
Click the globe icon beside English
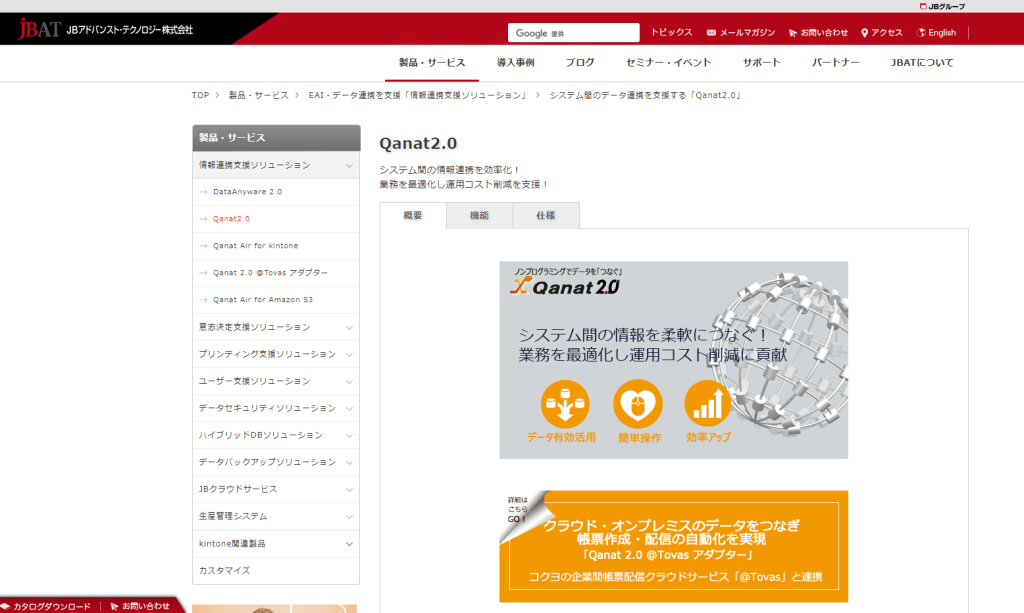tap(921, 33)
